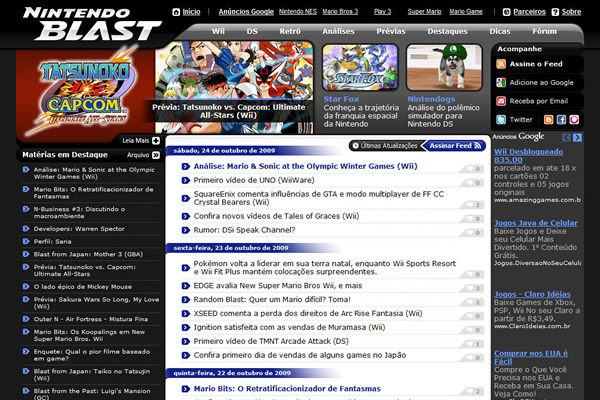Open N-Business #3 sidebar article
This screenshot has height=400, width=600.
coord(79,212)
